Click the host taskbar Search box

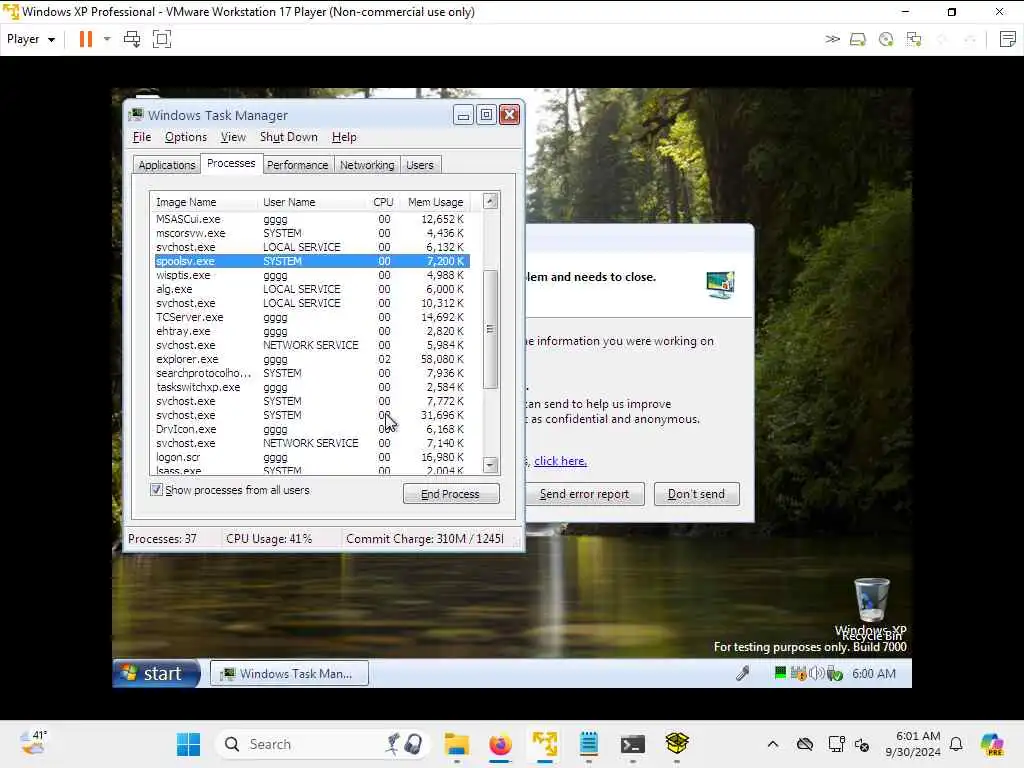click(x=323, y=744)
